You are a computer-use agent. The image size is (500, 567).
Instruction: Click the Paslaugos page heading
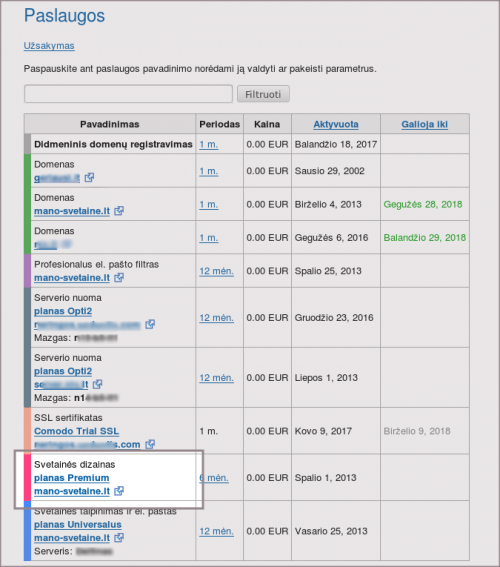[x=64, y=16]
